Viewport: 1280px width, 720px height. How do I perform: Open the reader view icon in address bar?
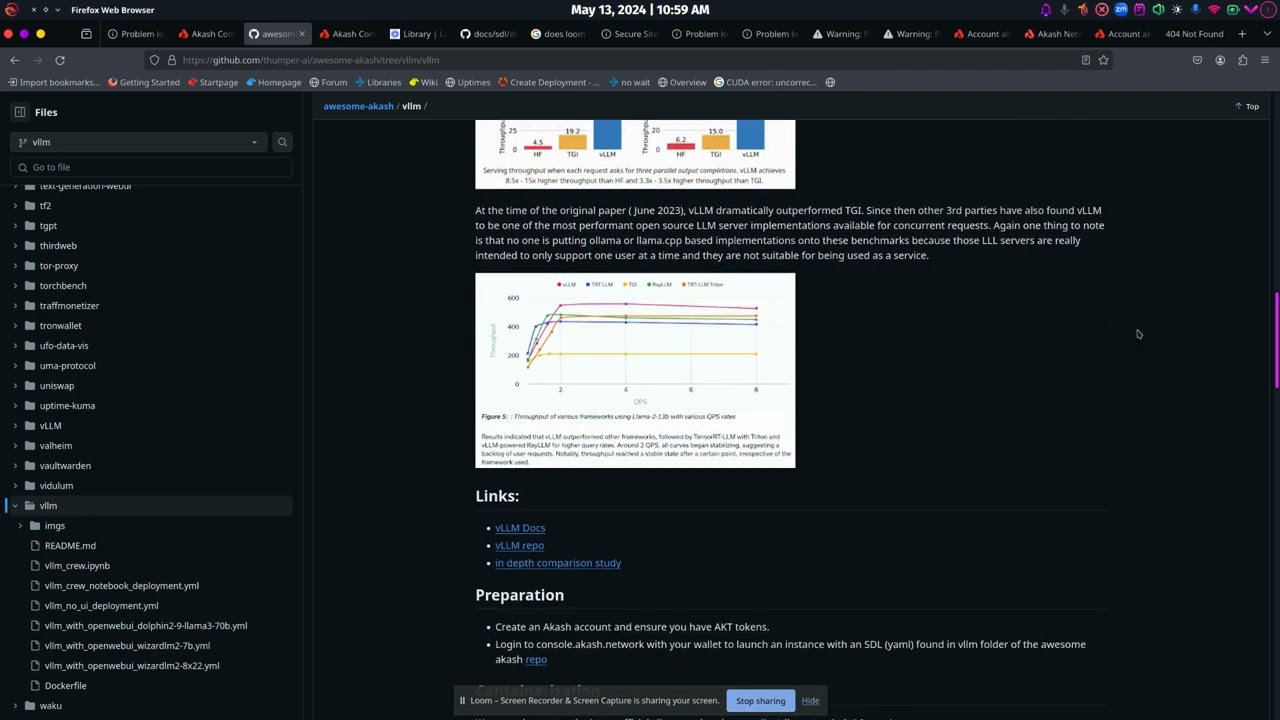(x=1085, y=60)
